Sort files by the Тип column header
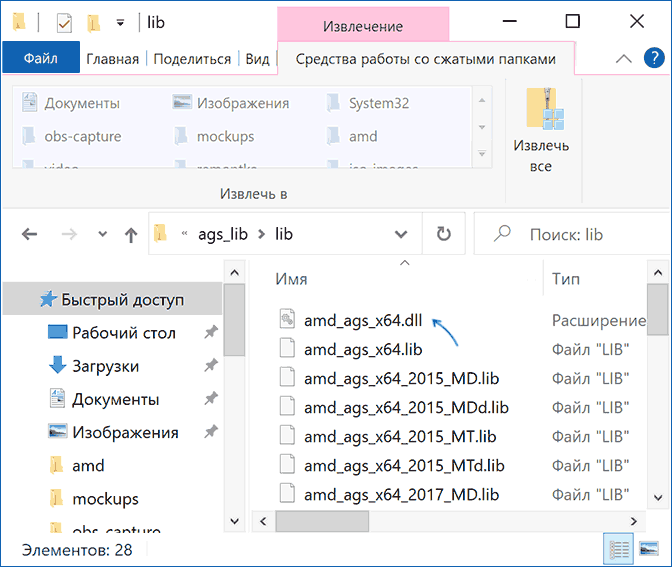The width and height of the screenshot is (672, 567). click(x=566, y=279)
